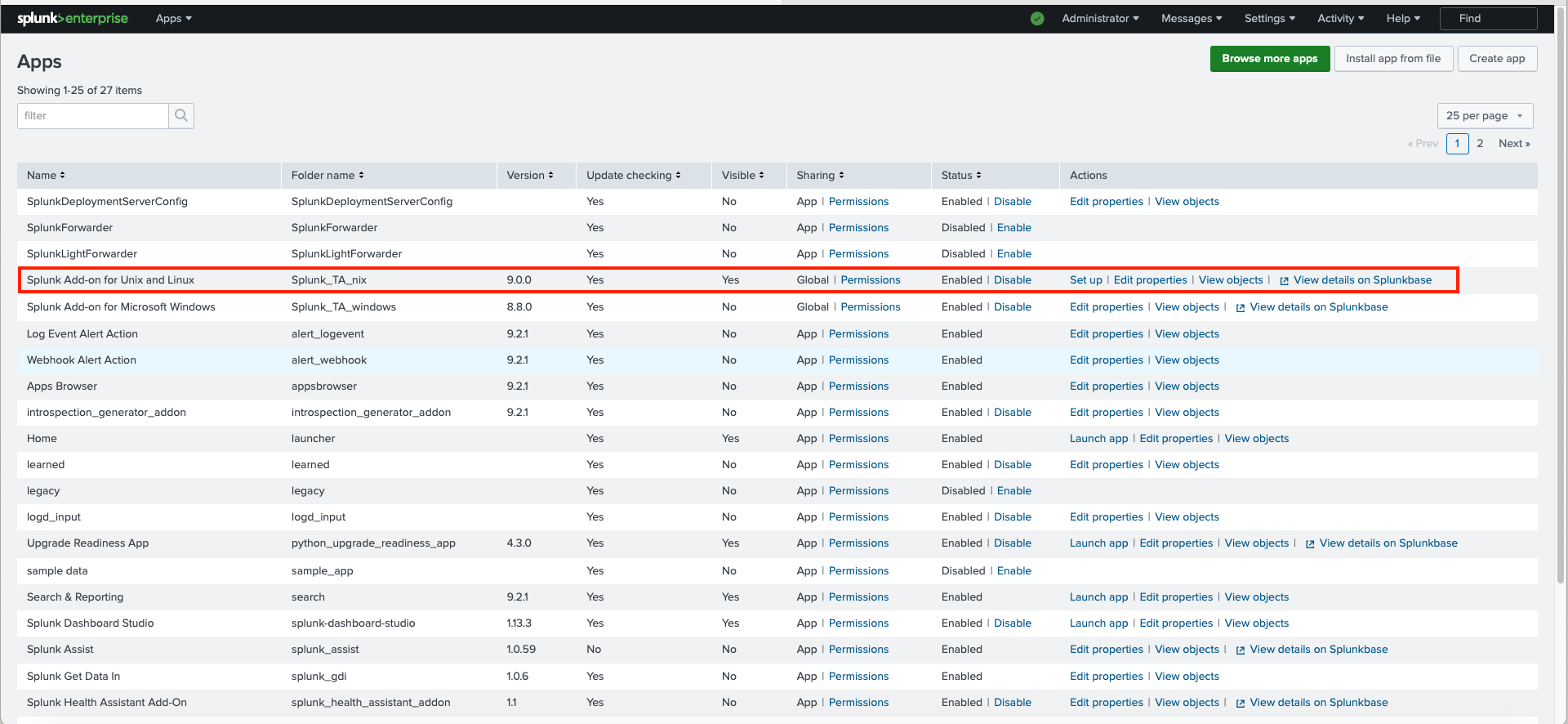
Task: Enable the SplunkLightForwarder app
Action: pos(1014,253)
